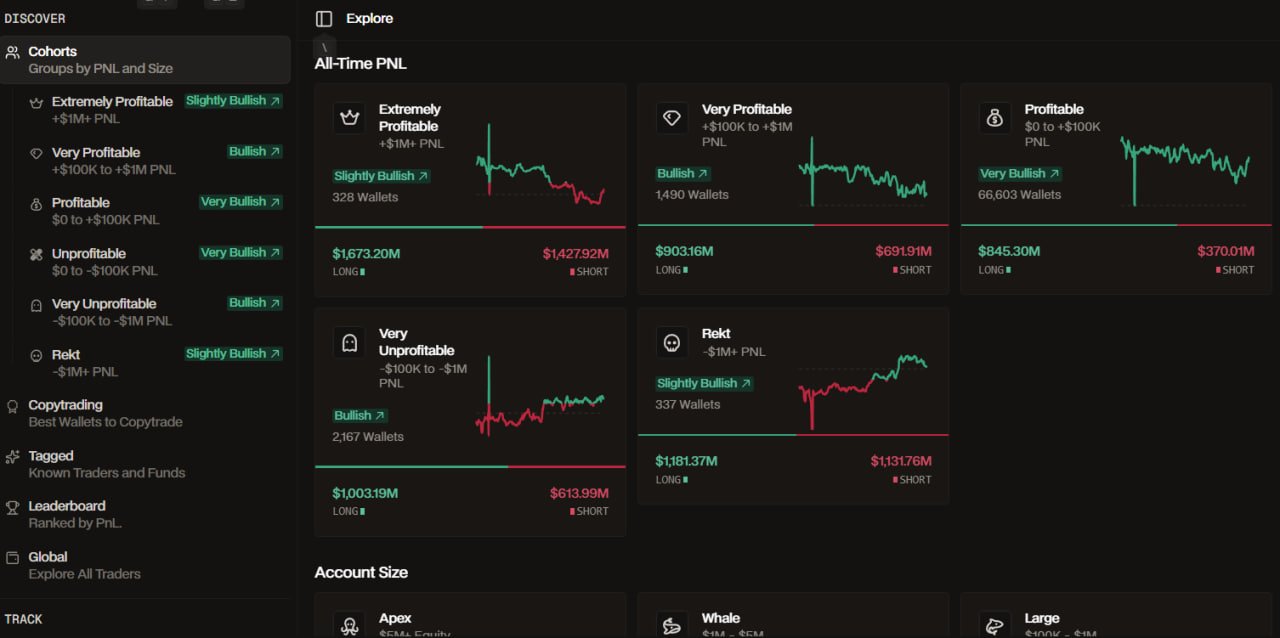Click Very Bullish badge next to sidebar Profitable
The width and height of the screenshot is (1280, 638).
(x=241, y=202)
